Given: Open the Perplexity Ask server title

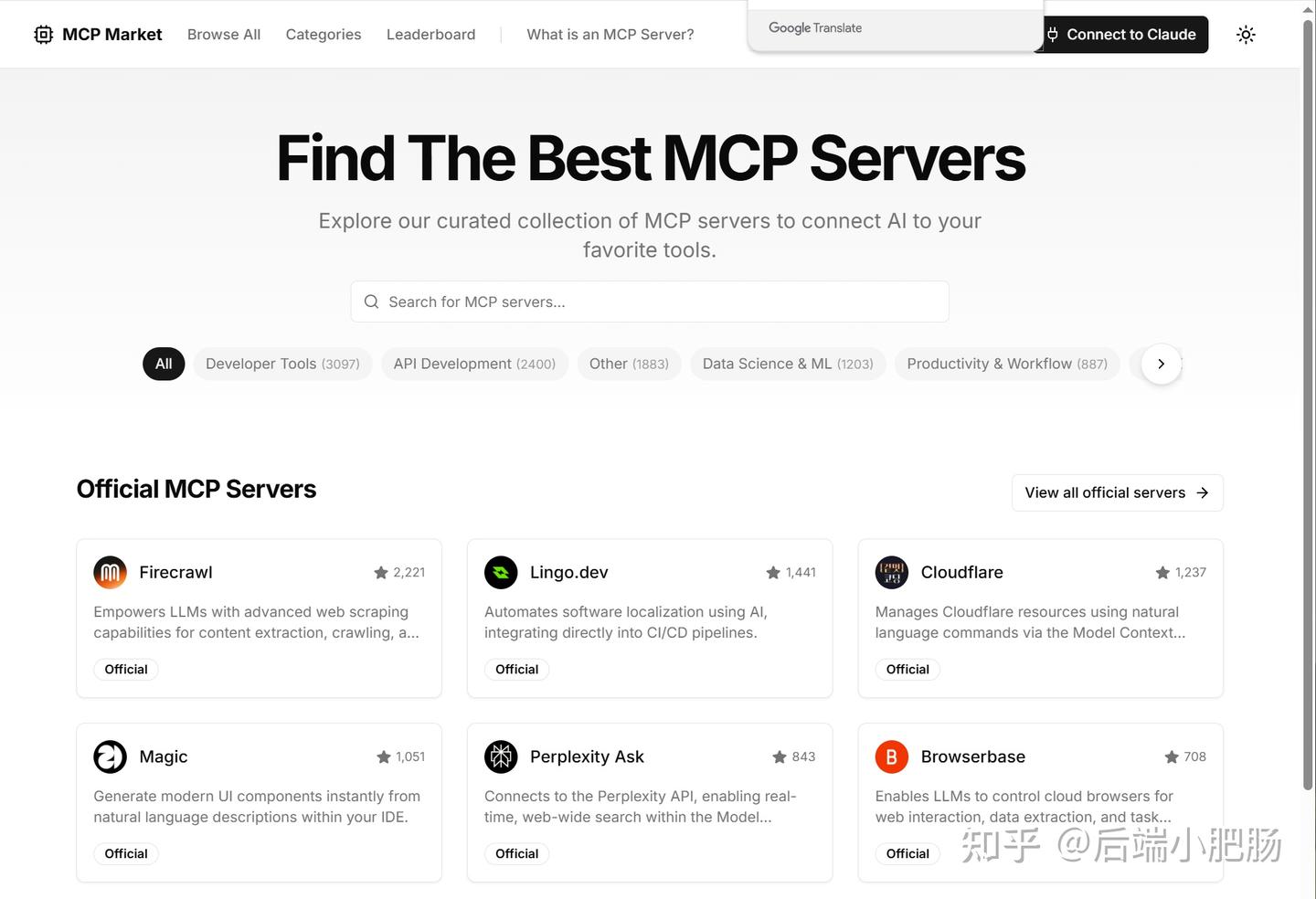Looking at the screenshot, I should 587,757.
